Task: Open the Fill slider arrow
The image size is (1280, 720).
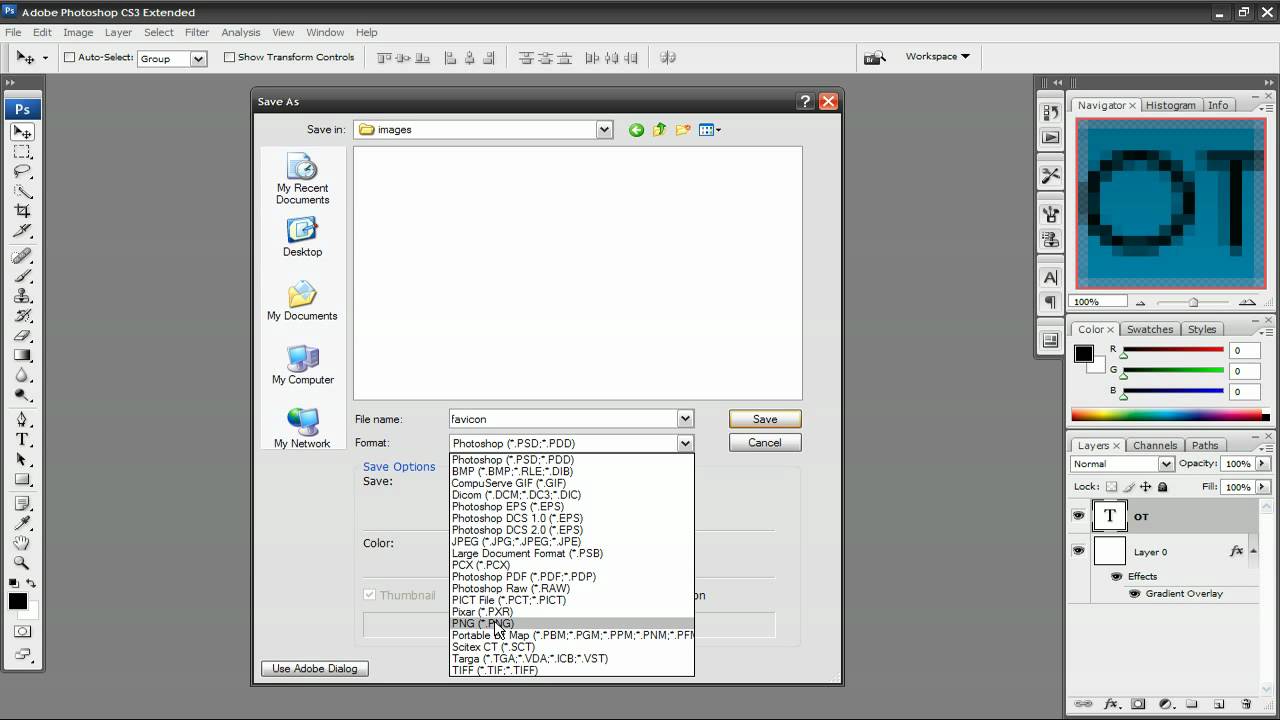Action: 1263,487
